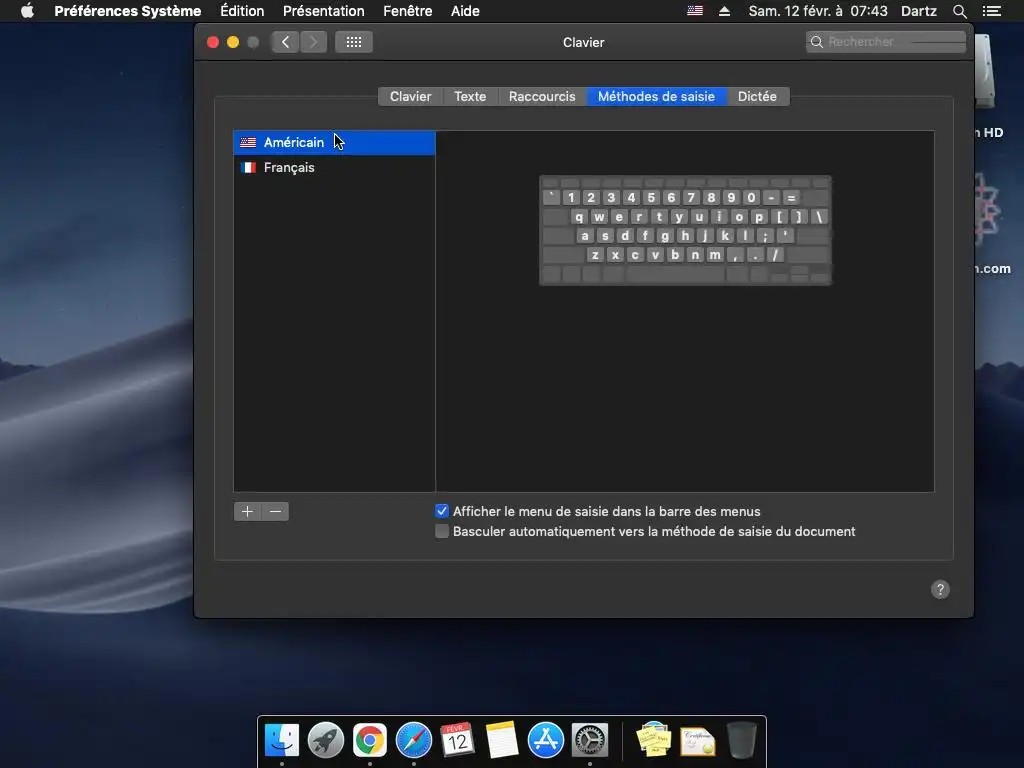The width and height of the screenshot is (1024, 768).
Task: Open the Notification Center list icon
Action: (991, 11)
